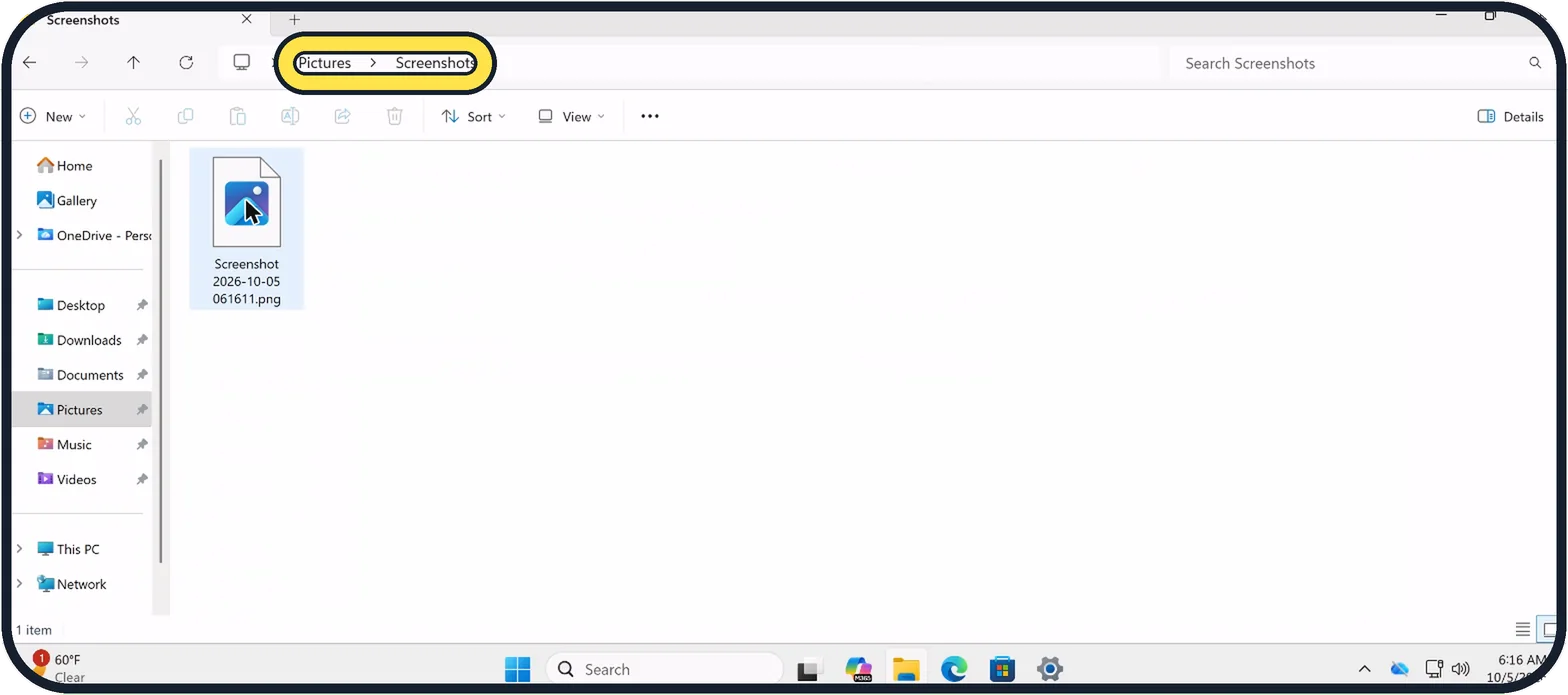Image resolution: width=1568 pixels, height=695 pixels.
Task: Open the Videos quick access folder
Action: (x=80, y=479)
